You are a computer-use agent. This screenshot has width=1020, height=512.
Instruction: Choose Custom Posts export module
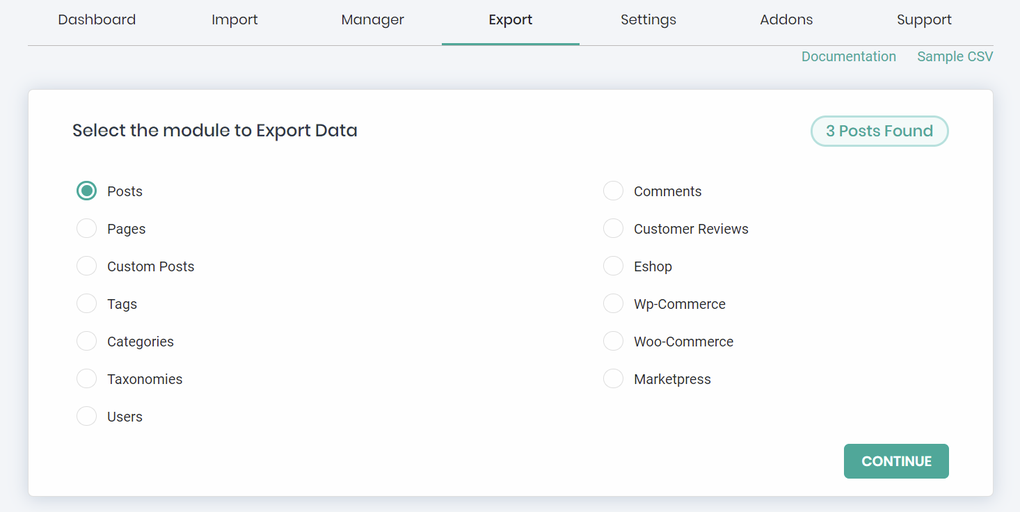(x=87, y=266)
